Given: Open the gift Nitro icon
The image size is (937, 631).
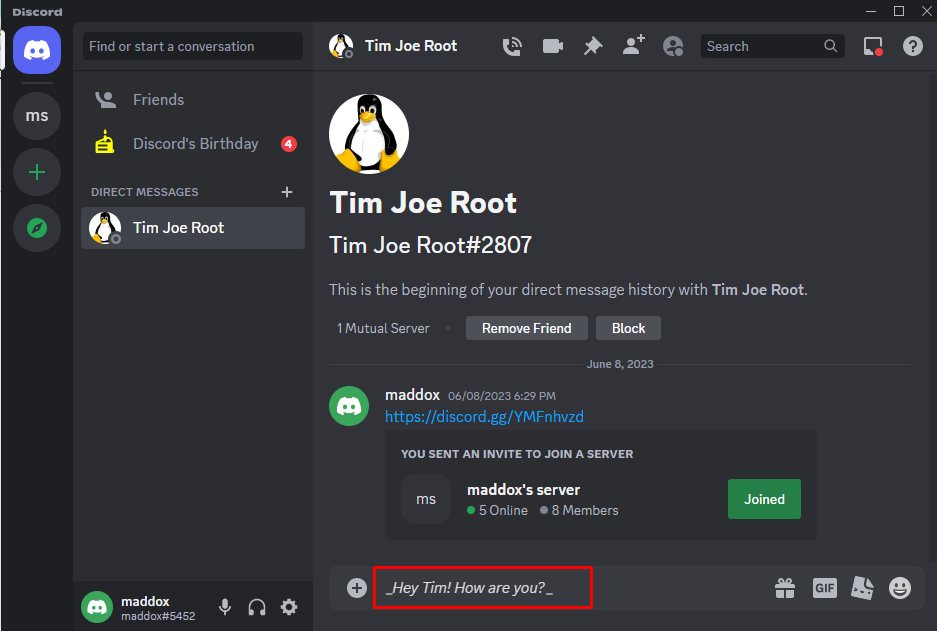Looking at the screenshot, I should click(x=785, y=588).
